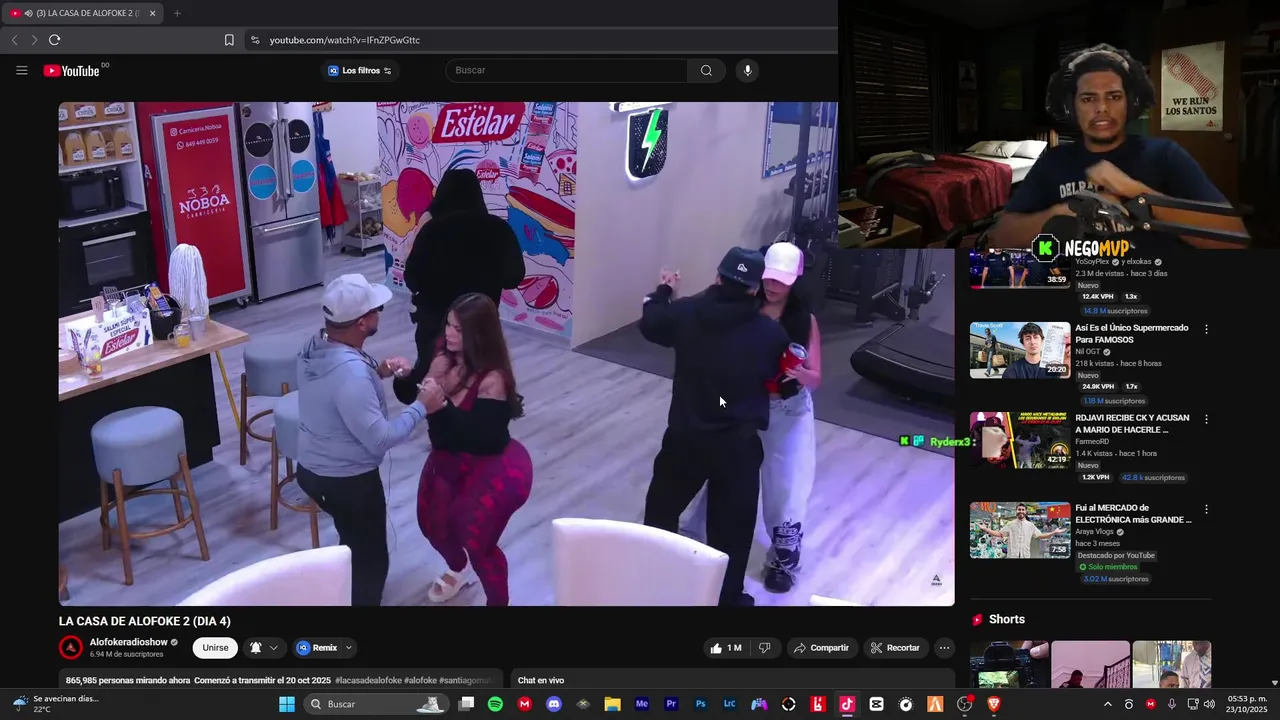Open Task View in the taskbar

tap(466, 704)
